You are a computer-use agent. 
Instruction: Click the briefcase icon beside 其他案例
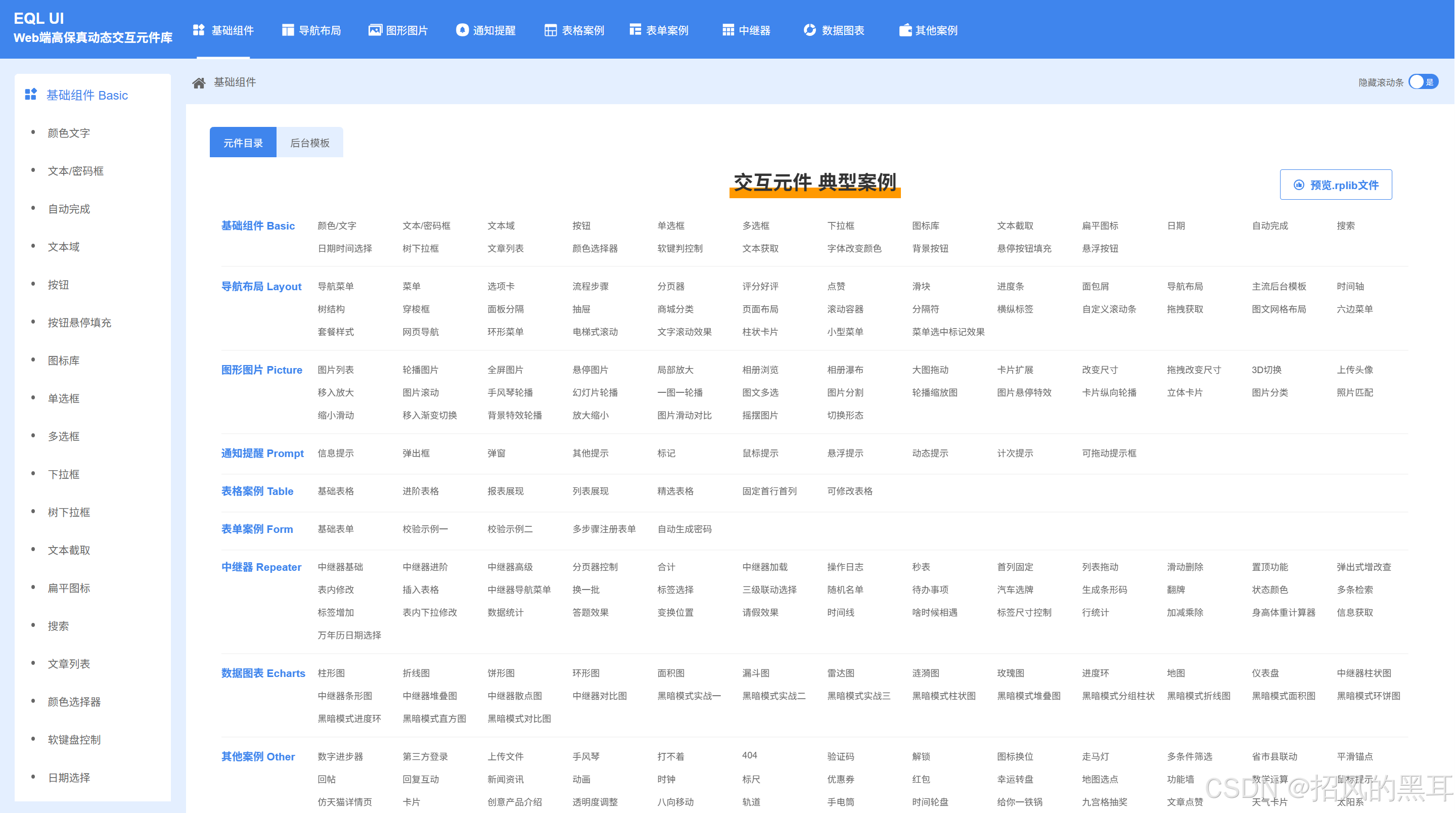[905, 30]
